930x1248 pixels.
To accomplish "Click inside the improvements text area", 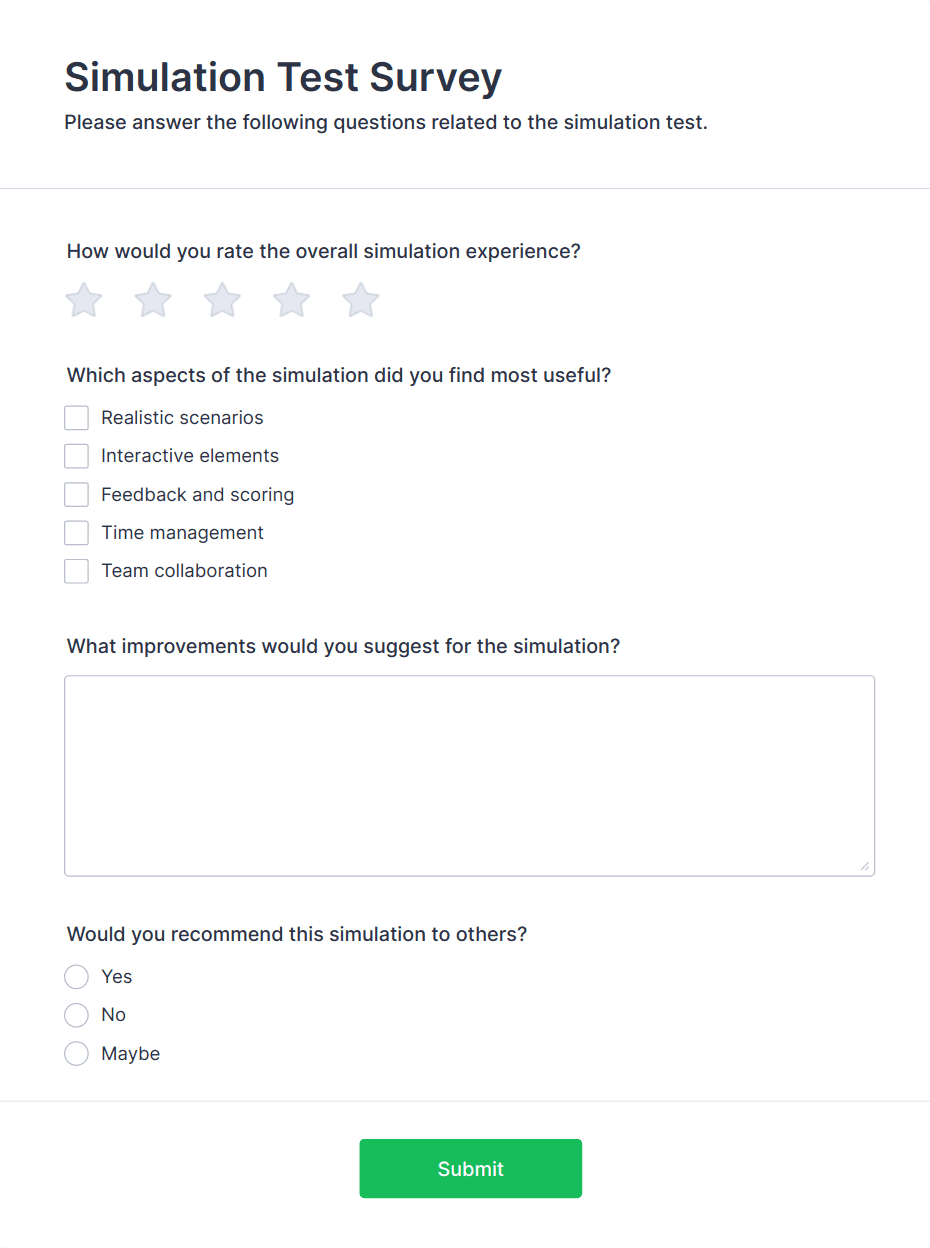I will (x=469, y=775).
